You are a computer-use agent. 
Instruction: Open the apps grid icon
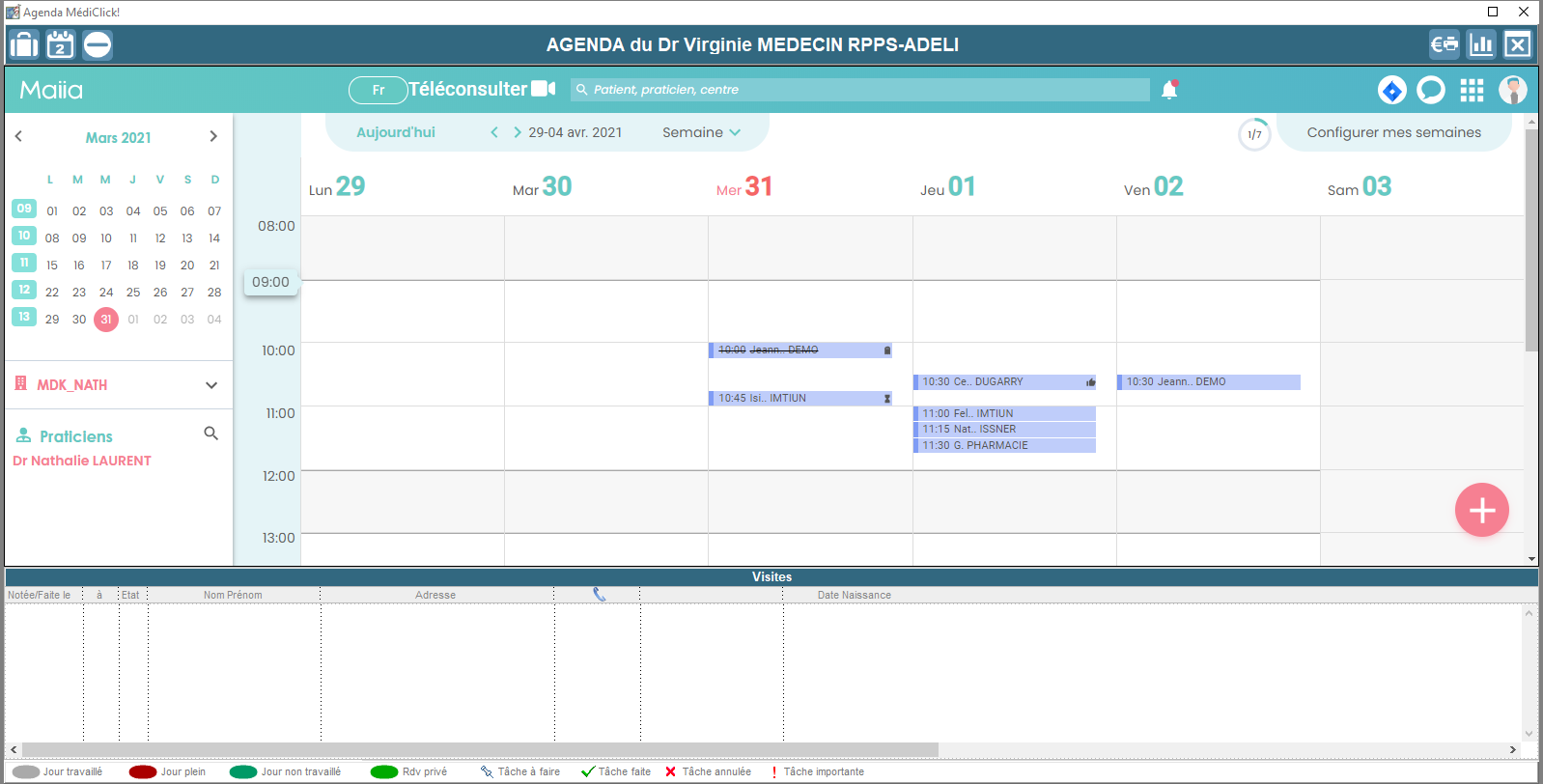tap(1472, 90)
